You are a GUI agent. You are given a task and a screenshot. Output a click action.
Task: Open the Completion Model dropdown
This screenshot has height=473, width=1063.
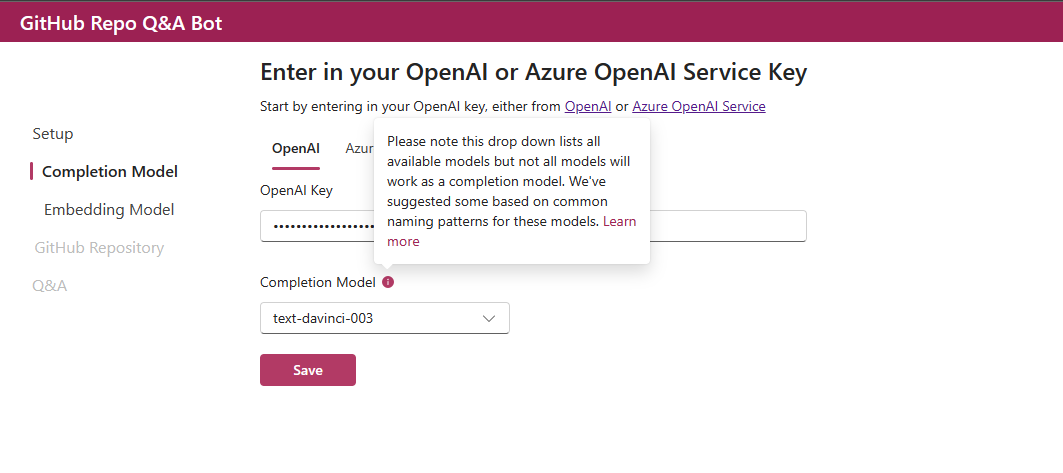(x=384, y=318)
